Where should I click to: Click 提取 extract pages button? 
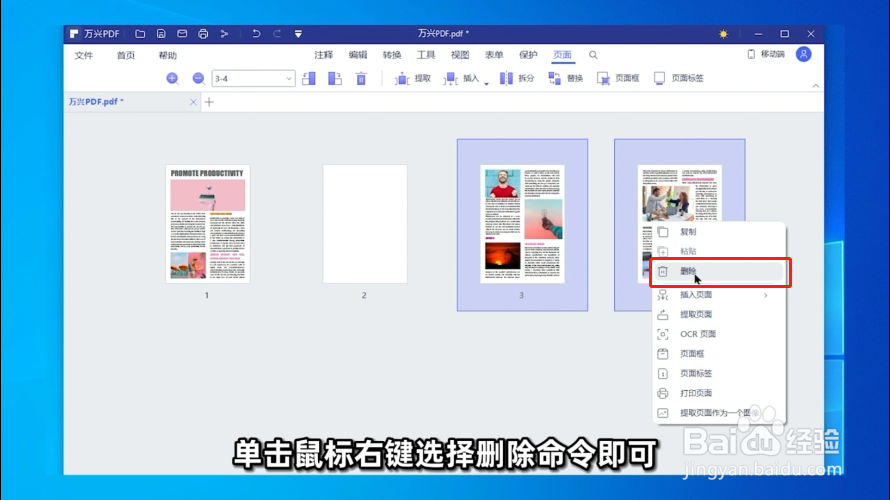(x=413, y=78)
